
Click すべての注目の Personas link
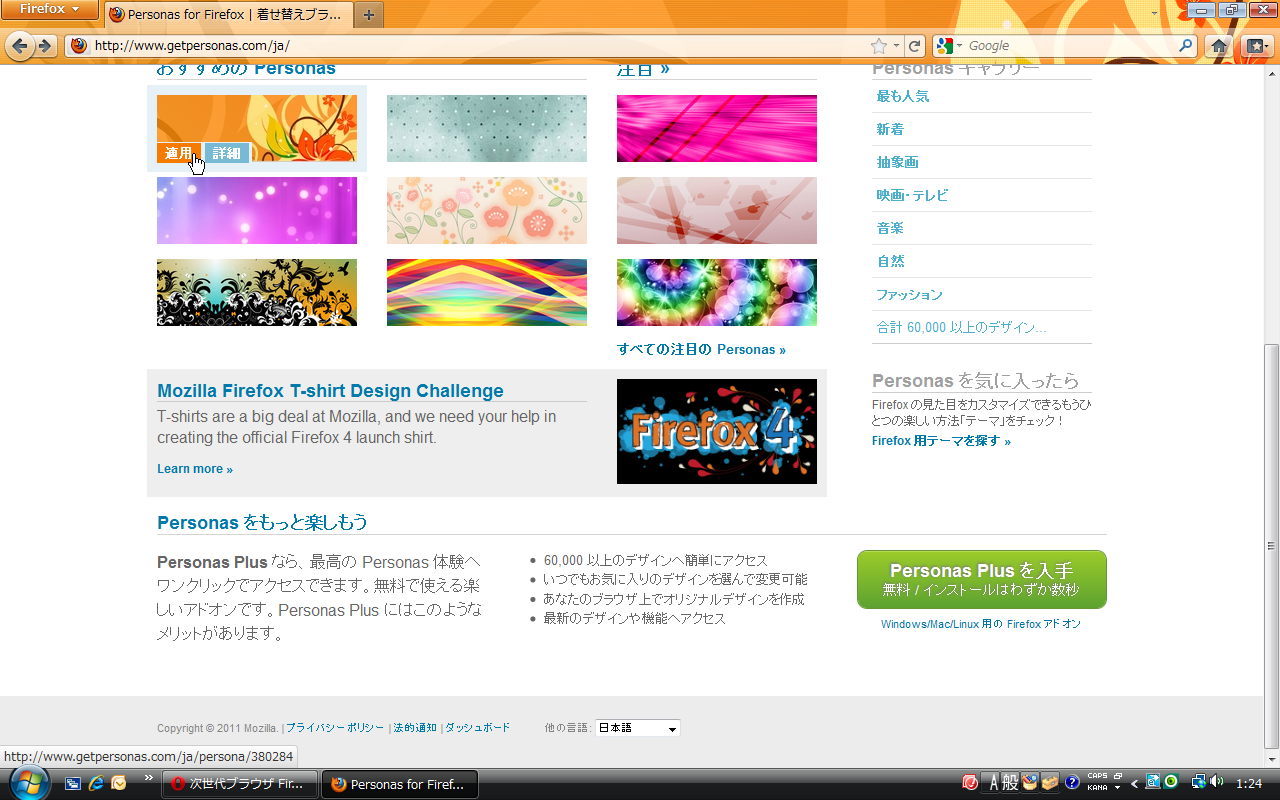click(701, 349)
